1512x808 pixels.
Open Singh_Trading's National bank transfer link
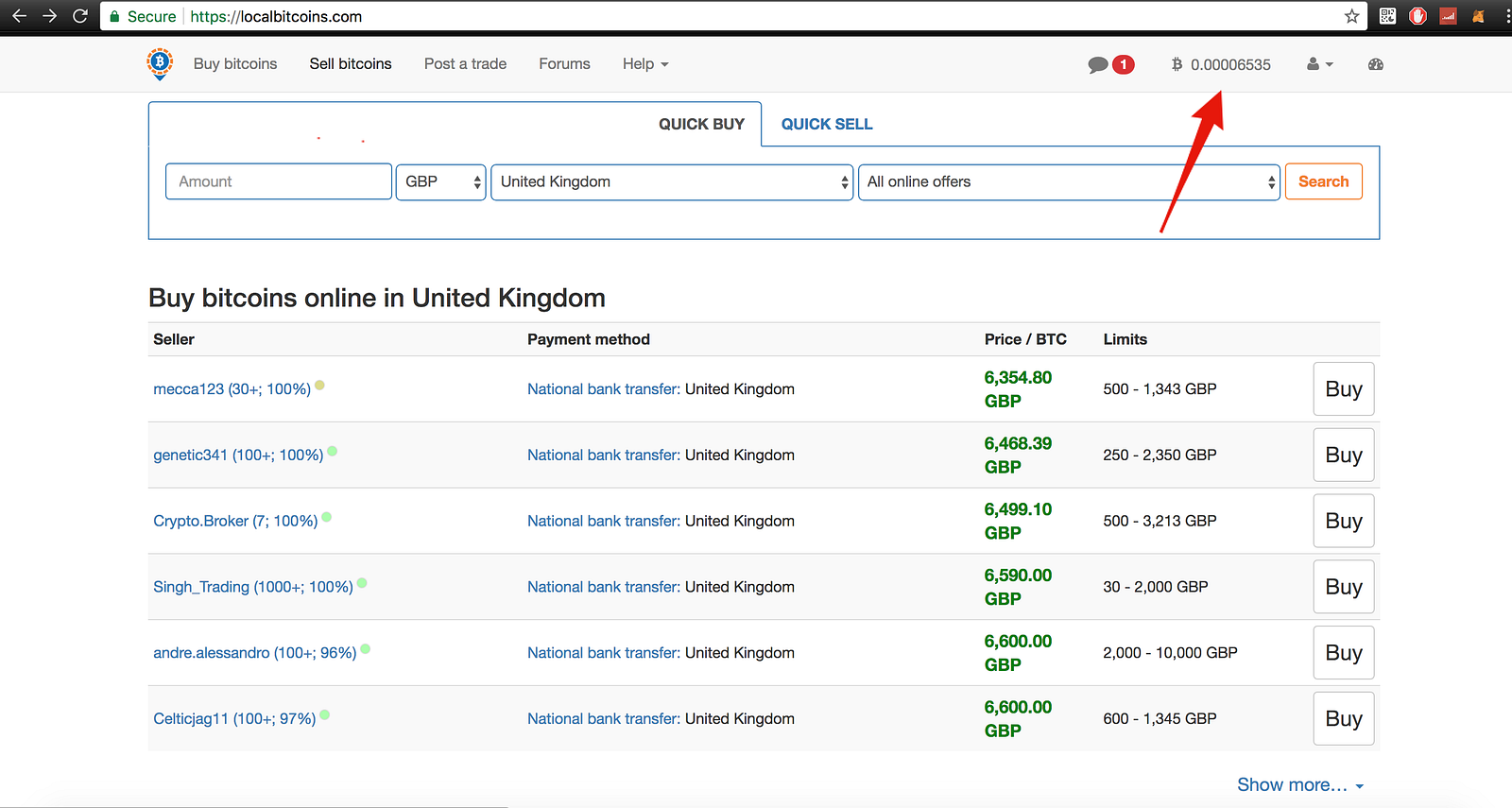604,587
